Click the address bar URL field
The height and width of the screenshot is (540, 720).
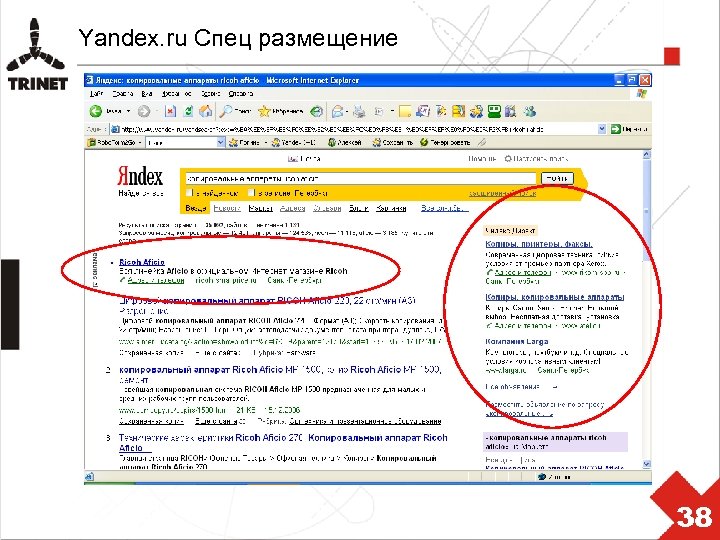[354, 129]
